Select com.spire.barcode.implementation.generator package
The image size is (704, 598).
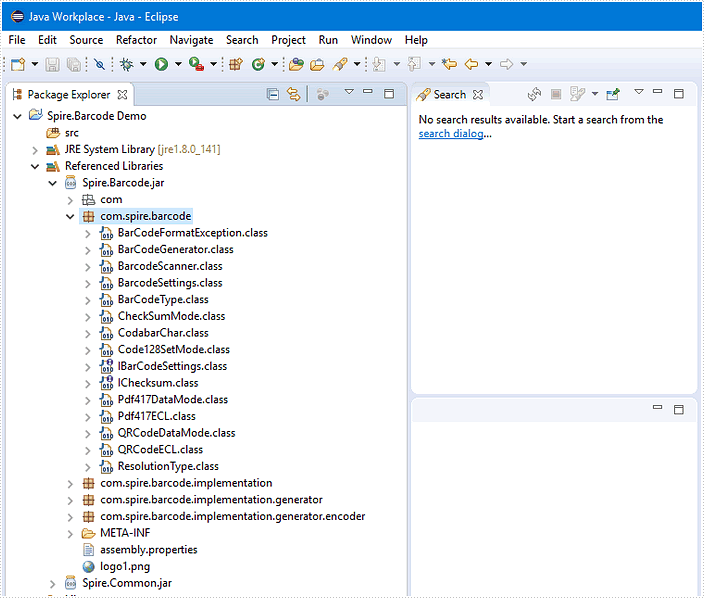(x=211, y=500)
